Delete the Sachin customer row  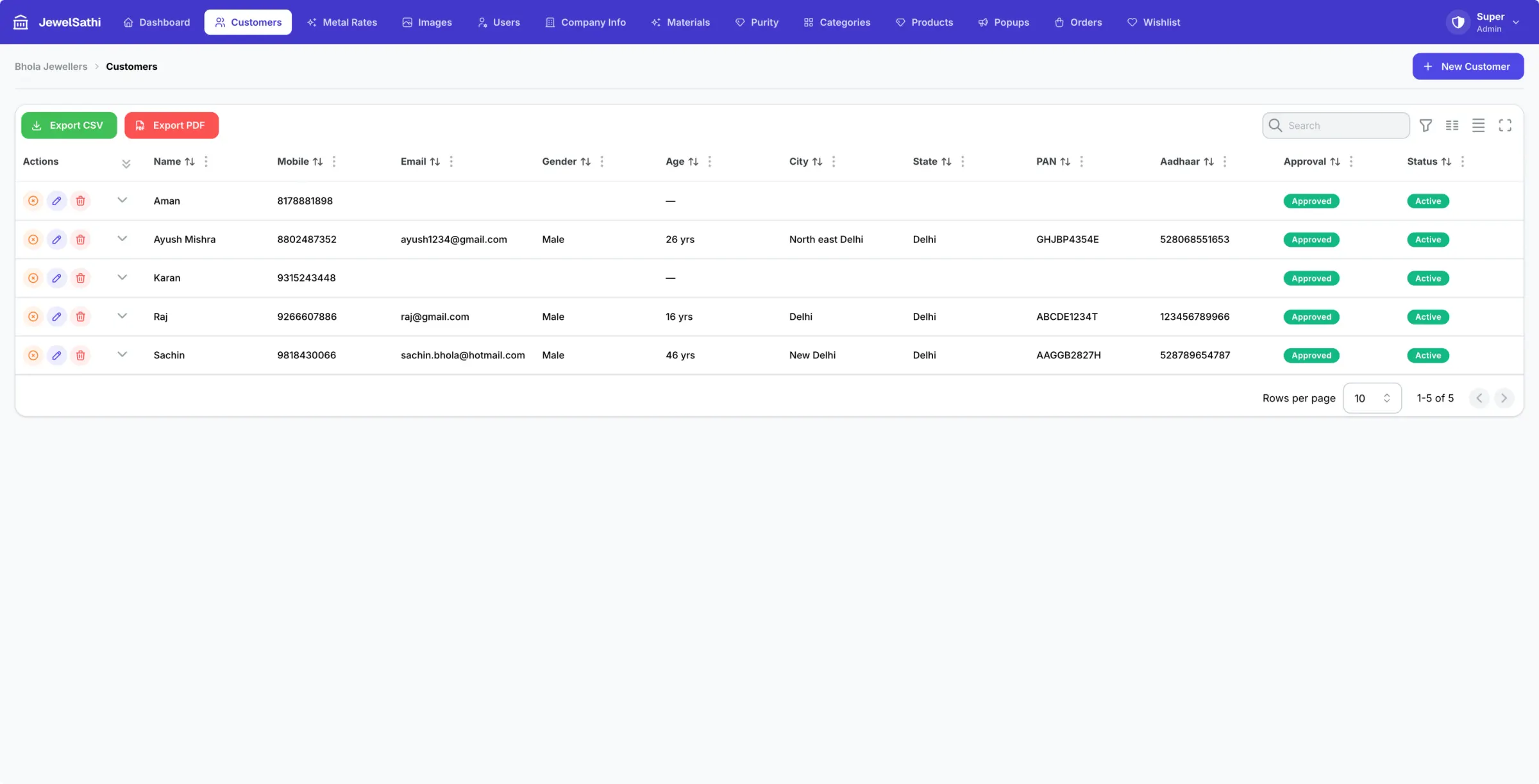80,354
